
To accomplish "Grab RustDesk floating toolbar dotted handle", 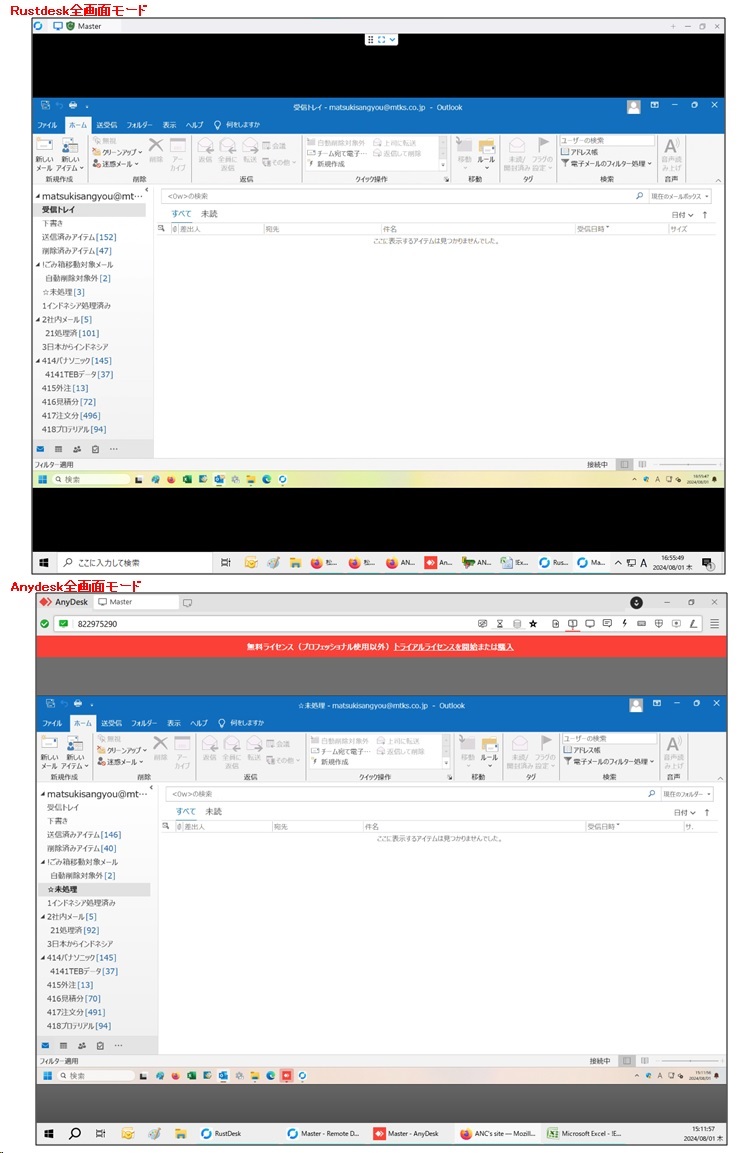I will pyautogui.click(x=371, y=40).
